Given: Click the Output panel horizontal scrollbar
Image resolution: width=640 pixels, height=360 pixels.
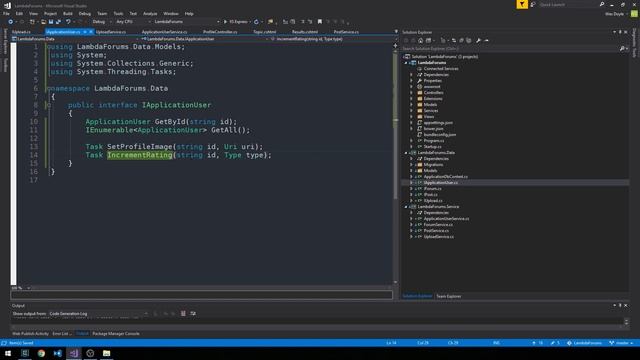Looking at the screenshot, I should tap(318, 327).
